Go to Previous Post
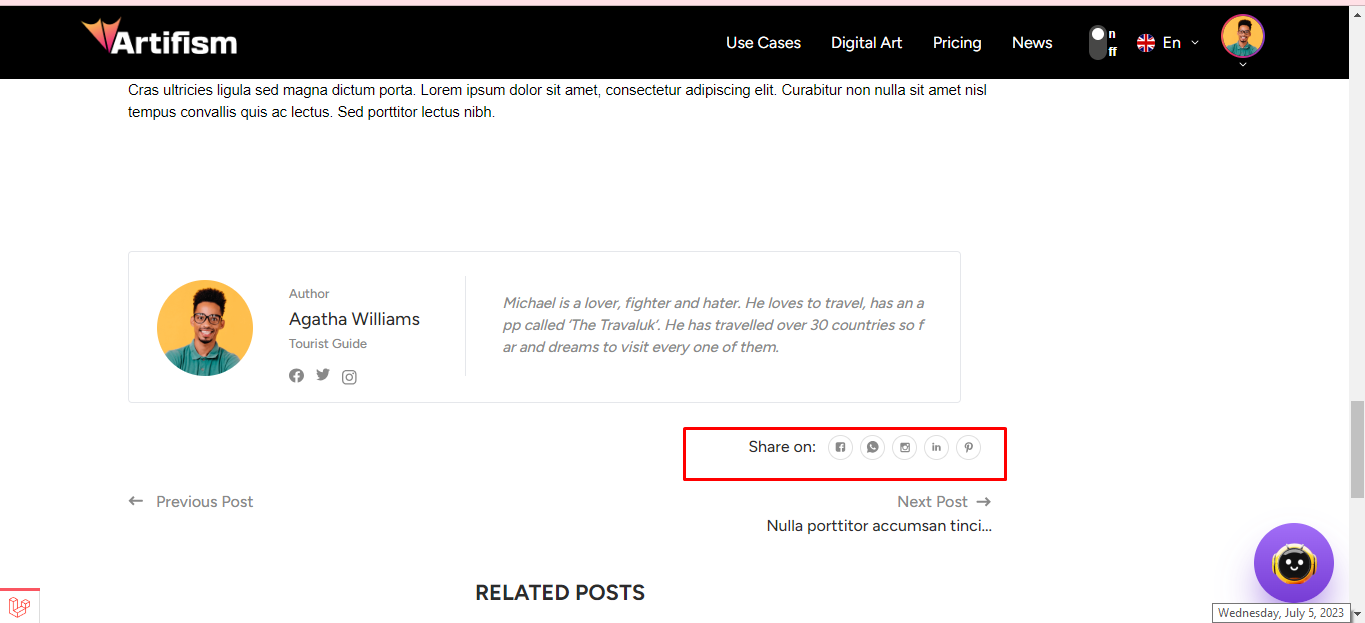Viewport: 1365px width, 623px height. [x=192, y=502]
